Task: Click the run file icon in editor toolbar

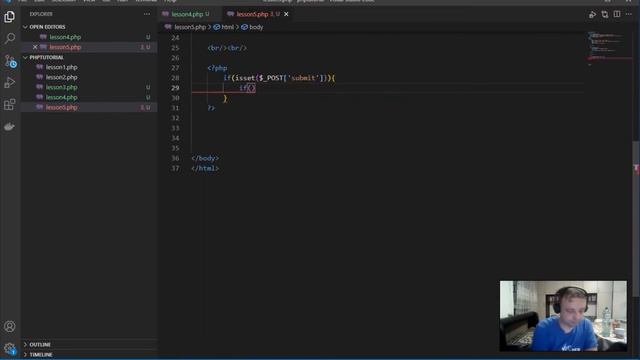Action: 592,14
